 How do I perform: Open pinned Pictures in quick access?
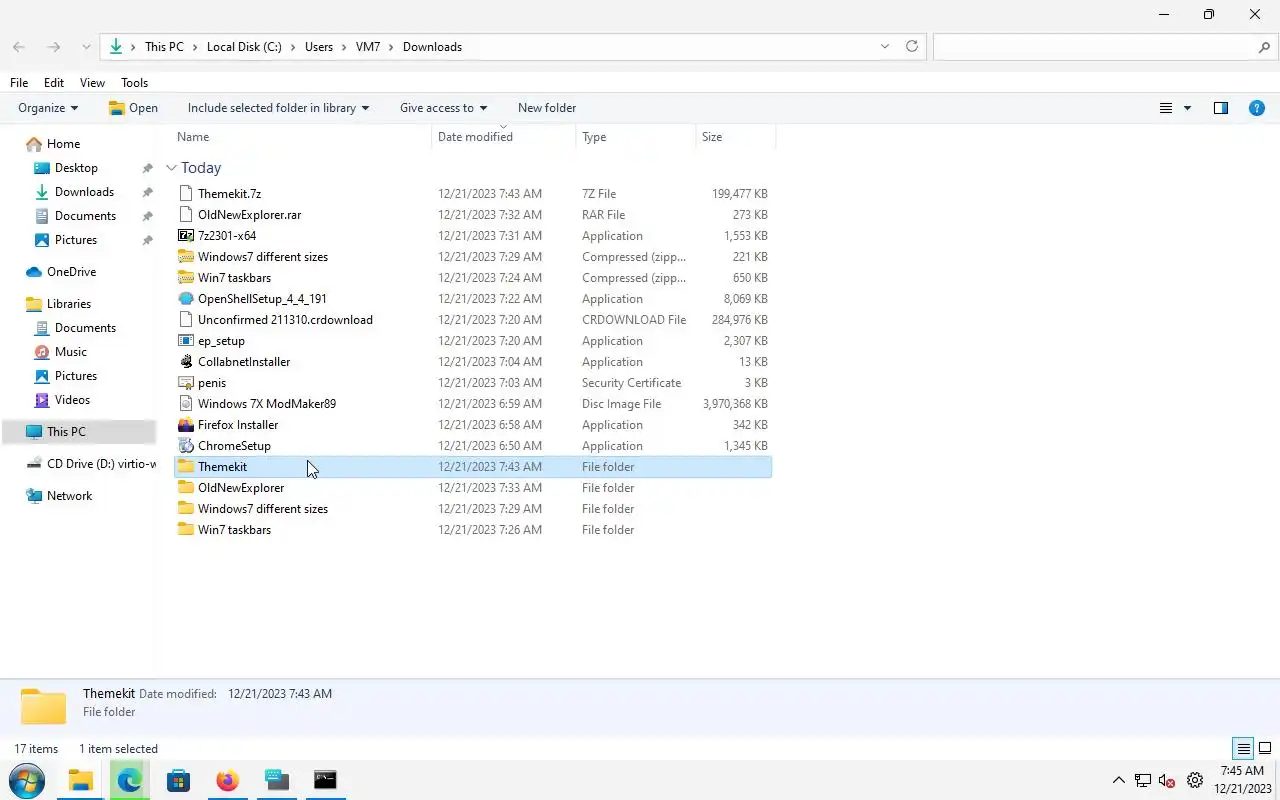[76, 240]
